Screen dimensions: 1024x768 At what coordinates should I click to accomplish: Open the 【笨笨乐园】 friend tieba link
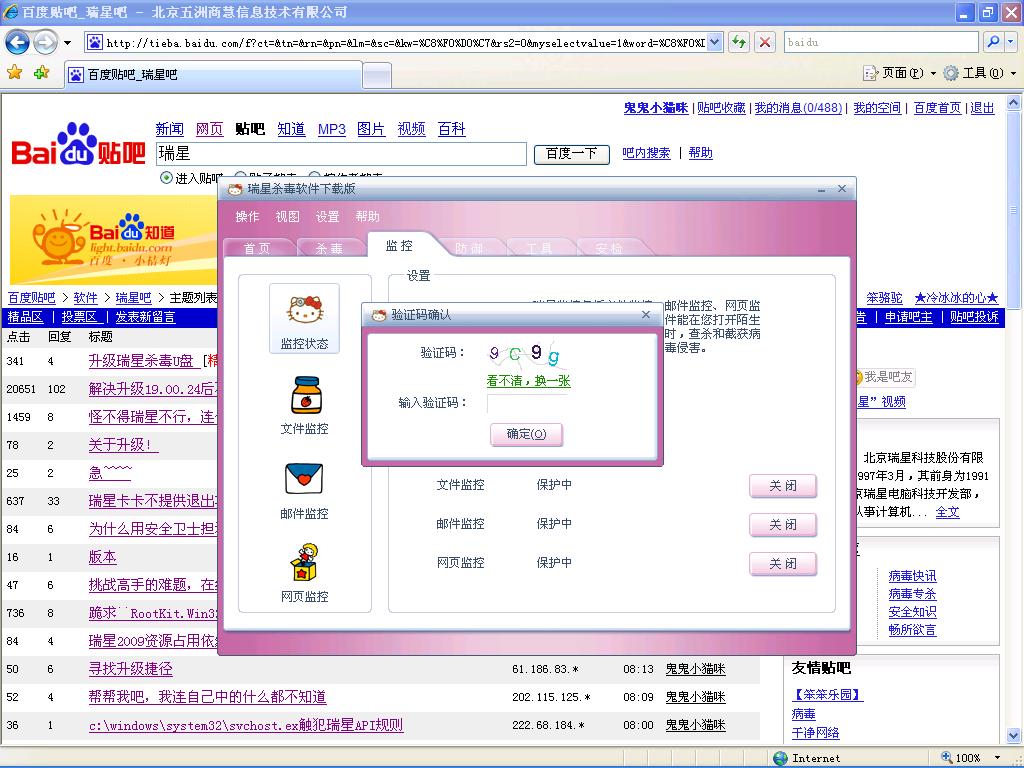827,695
